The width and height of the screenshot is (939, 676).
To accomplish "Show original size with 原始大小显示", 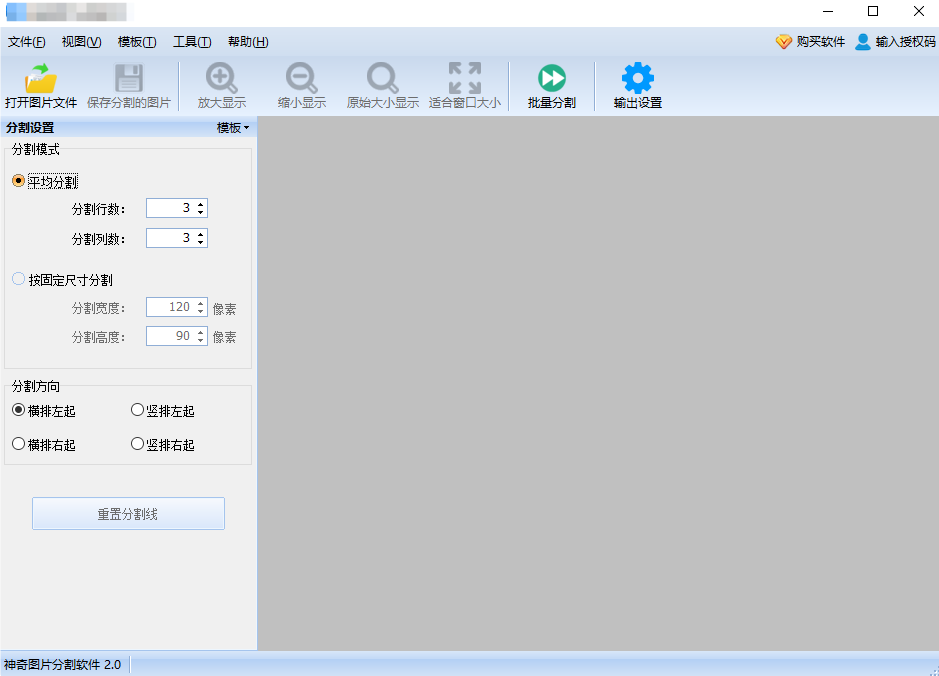I will 383,86.
